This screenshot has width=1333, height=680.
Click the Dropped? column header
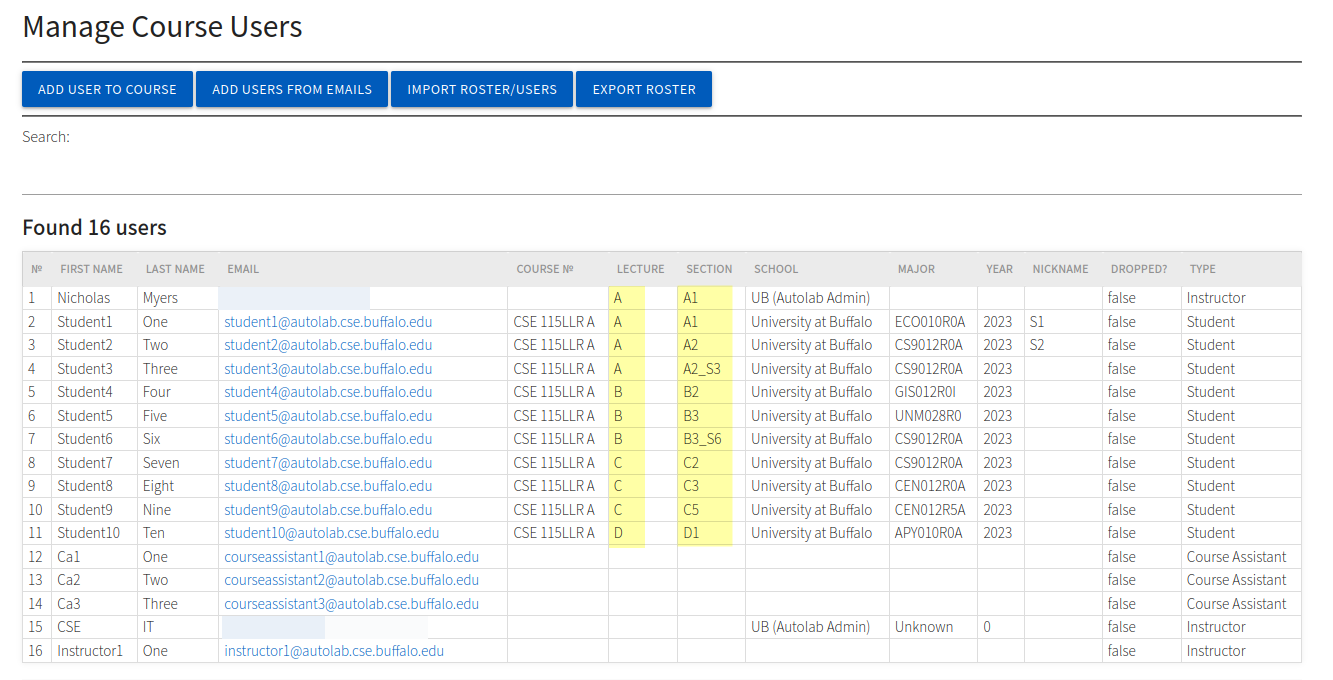pos(1139,269)
